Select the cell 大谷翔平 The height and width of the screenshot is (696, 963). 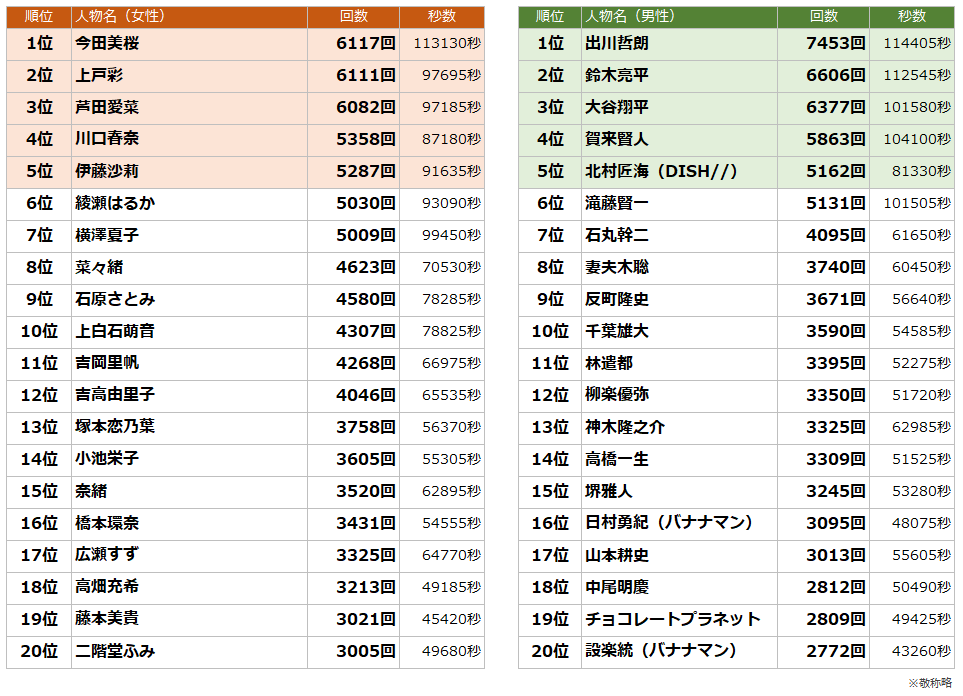(x=617, y=108)
